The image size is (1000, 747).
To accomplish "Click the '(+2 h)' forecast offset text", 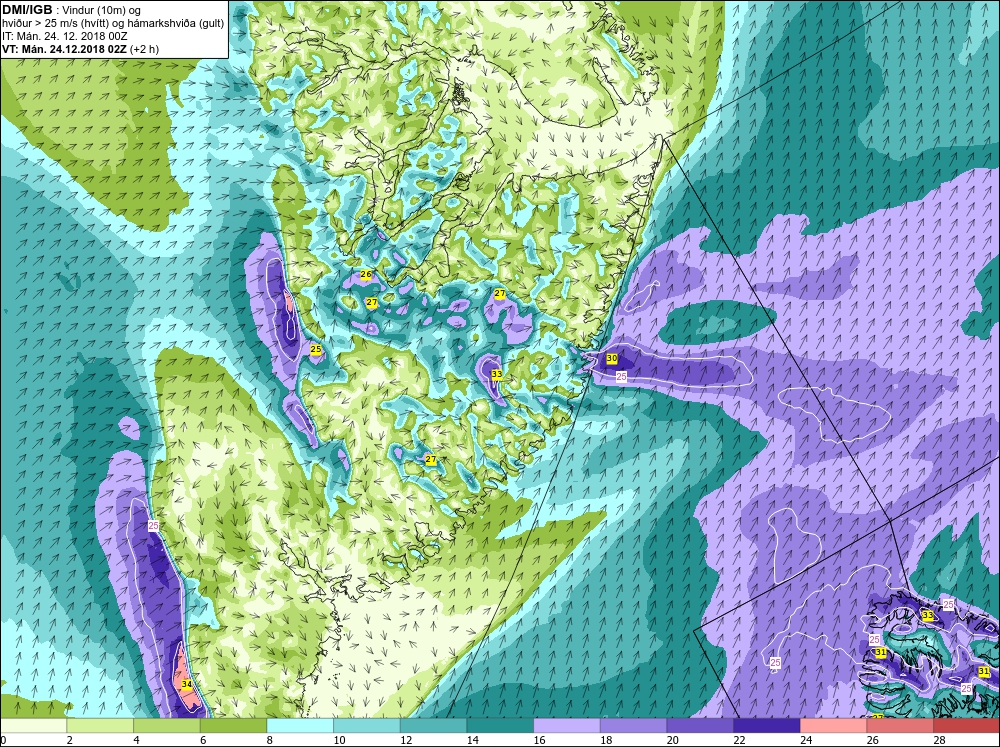I will [144, 49].
